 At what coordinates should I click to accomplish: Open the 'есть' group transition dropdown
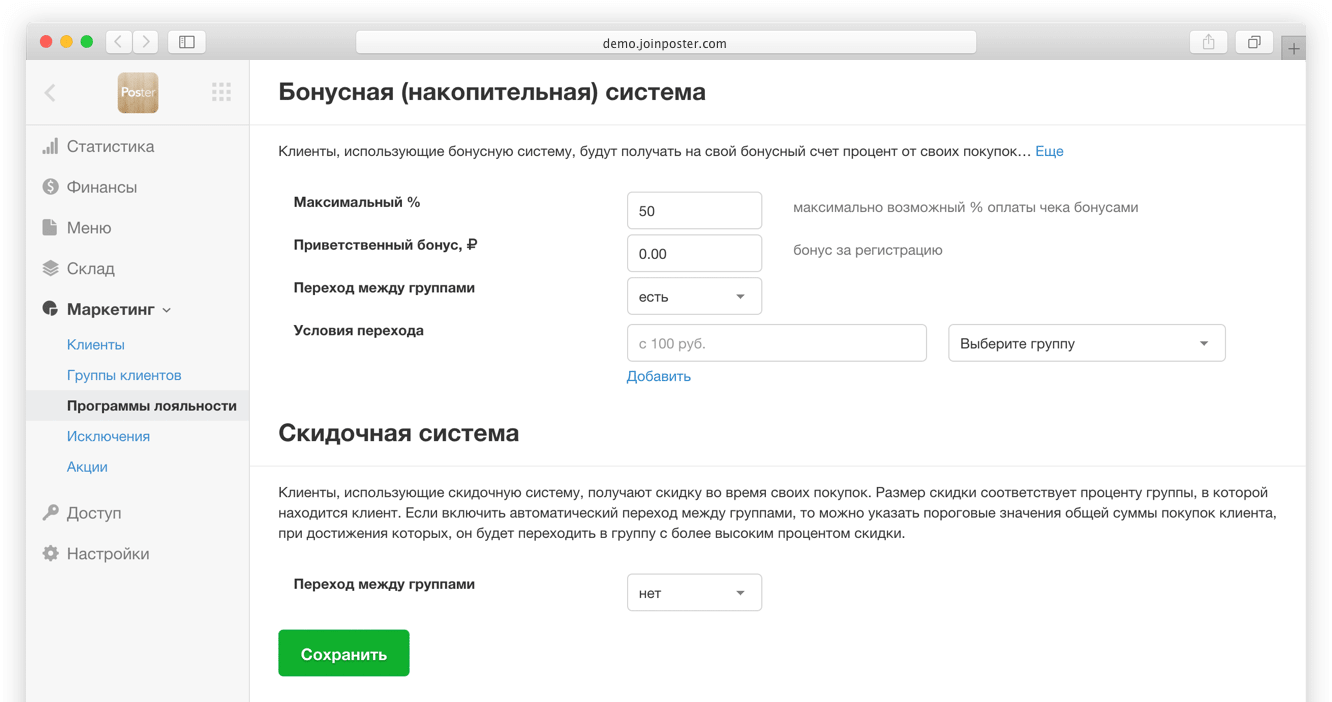[x=694, y=296]
